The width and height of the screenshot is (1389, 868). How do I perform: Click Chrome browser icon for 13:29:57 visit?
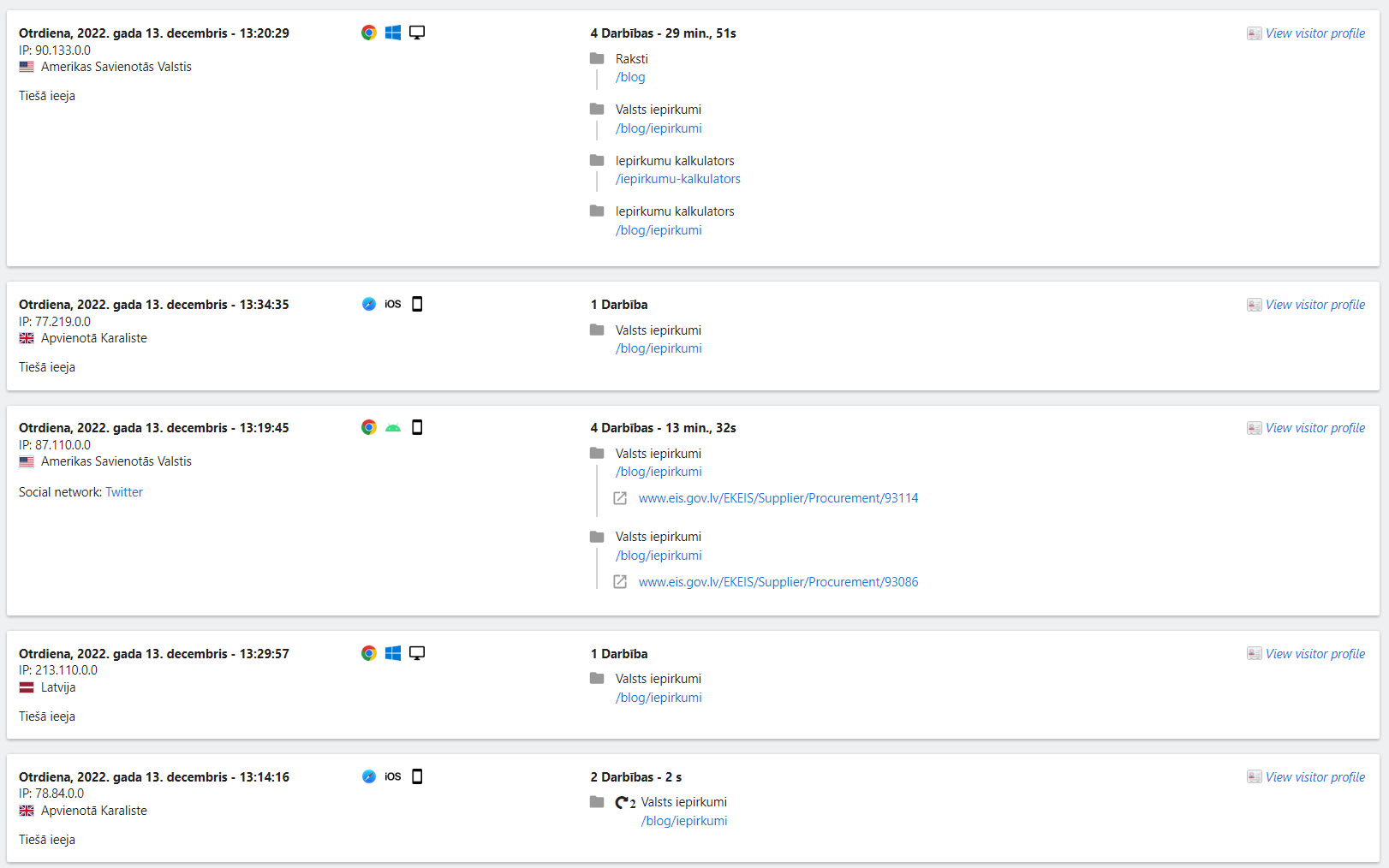click(369, 653)
